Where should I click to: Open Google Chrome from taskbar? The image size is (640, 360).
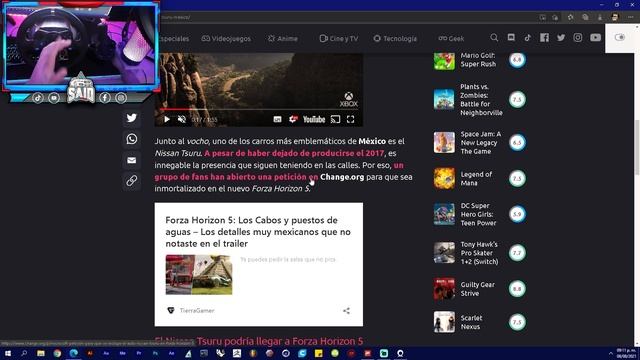pos(57,353)
